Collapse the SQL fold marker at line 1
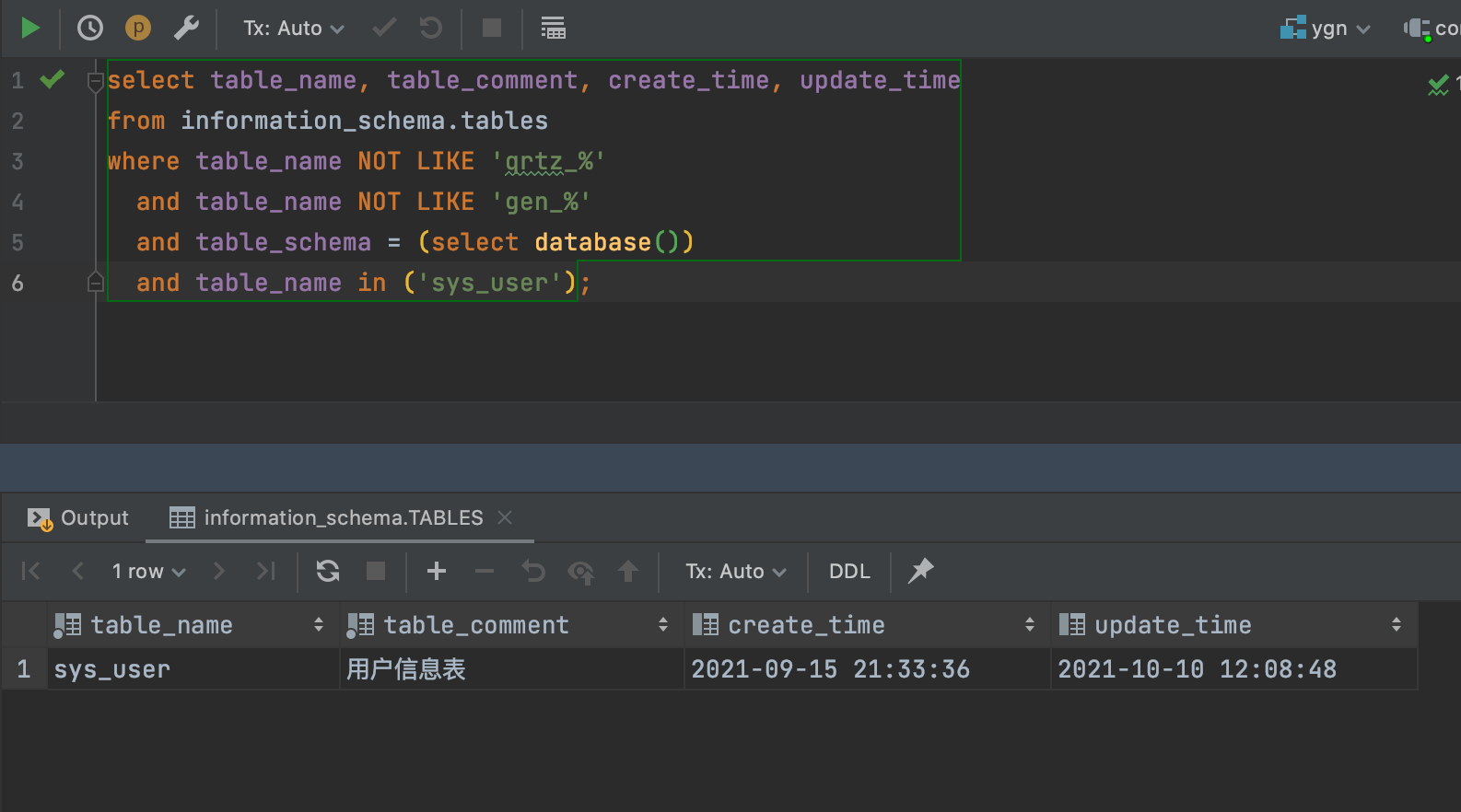 95,82
